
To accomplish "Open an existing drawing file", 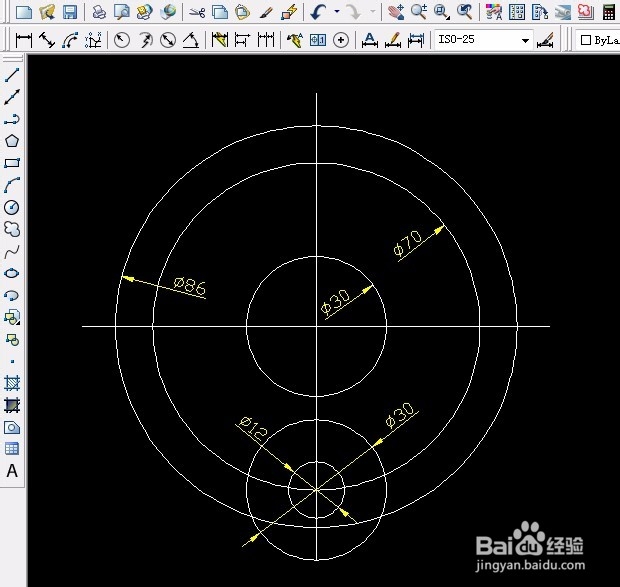I will [x=47, y=12].
